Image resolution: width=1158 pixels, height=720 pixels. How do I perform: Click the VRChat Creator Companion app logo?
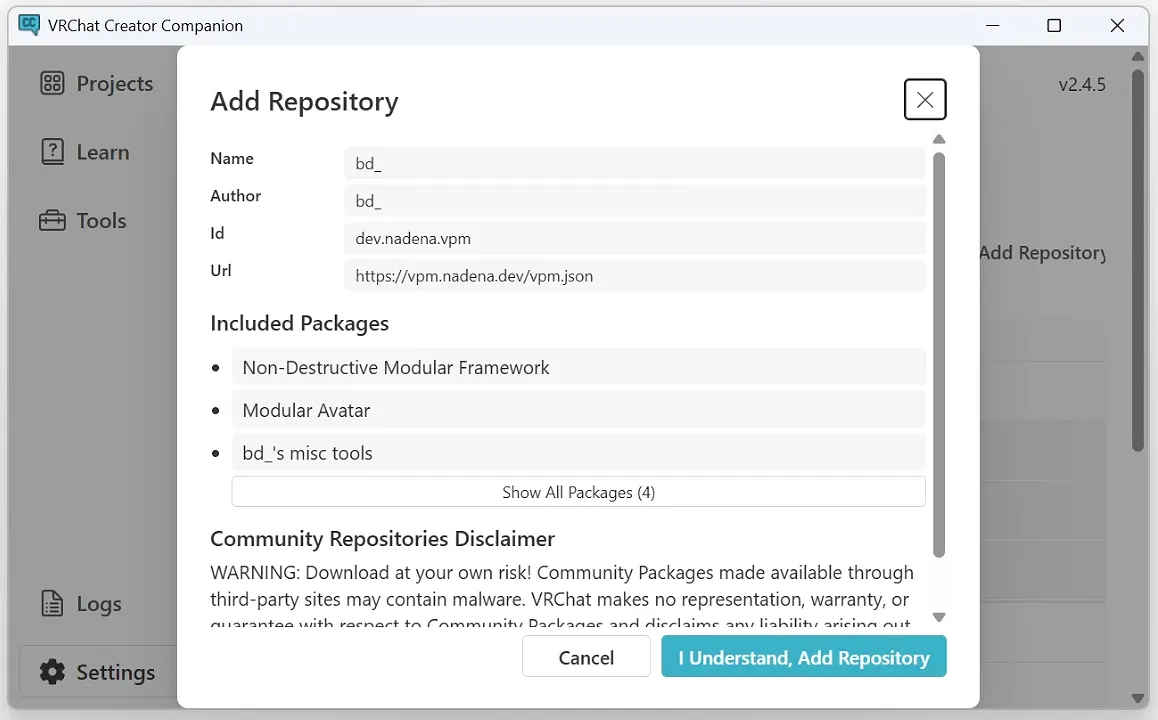click(29, 25)
